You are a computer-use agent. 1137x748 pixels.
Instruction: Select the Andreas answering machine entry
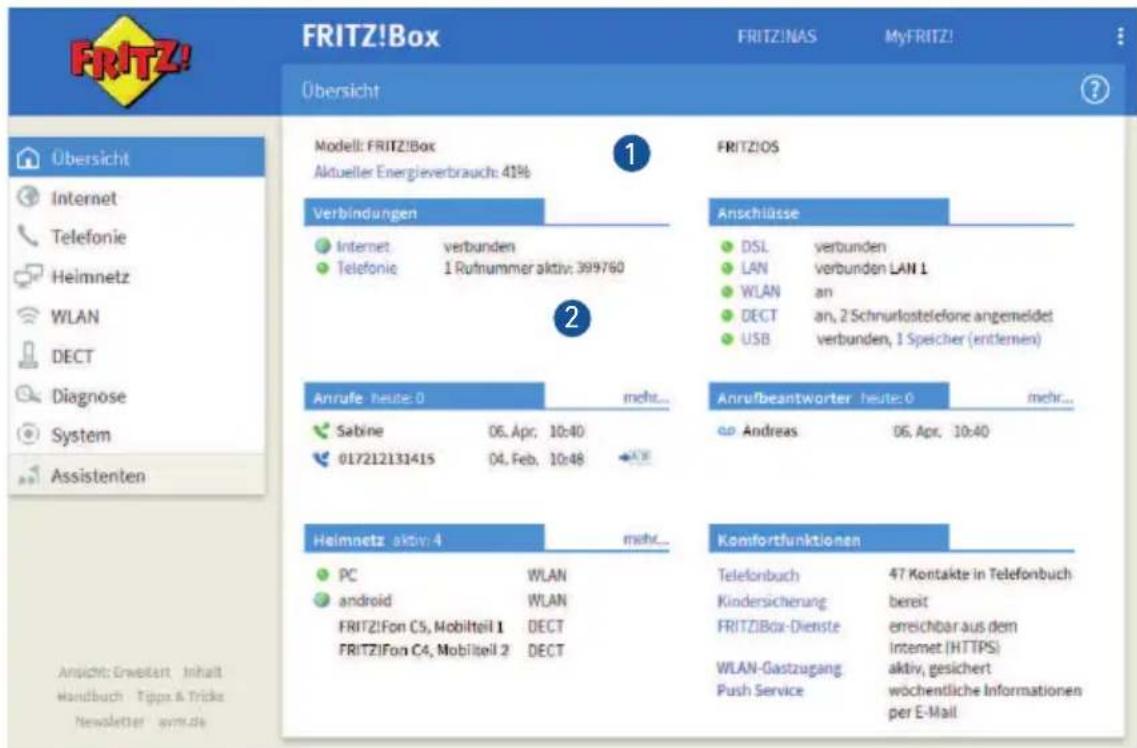pyautogui.click(x=769, y=431)
